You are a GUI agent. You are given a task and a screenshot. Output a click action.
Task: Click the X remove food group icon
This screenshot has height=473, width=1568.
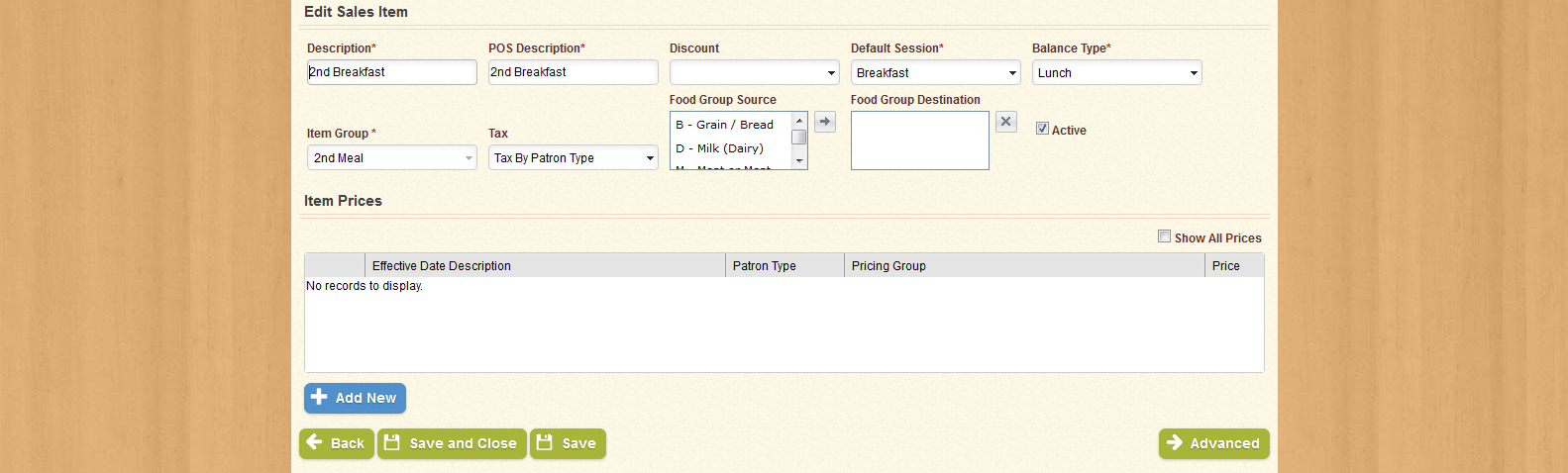coord(1005,122)
